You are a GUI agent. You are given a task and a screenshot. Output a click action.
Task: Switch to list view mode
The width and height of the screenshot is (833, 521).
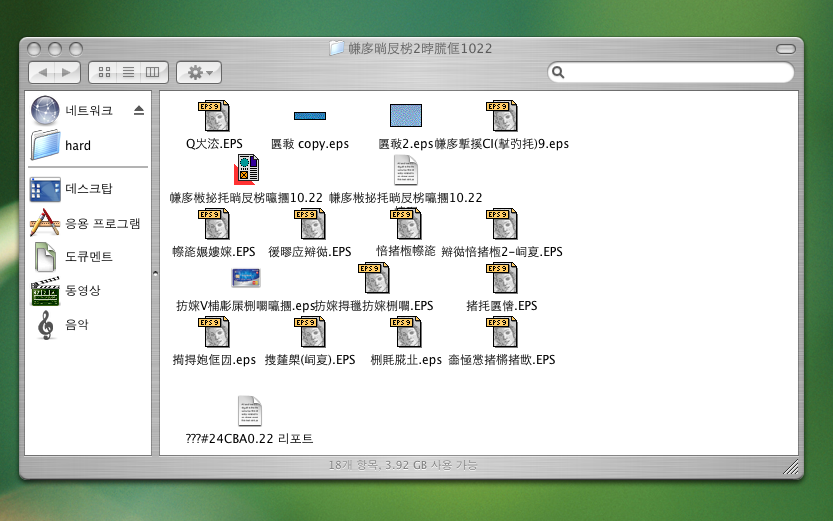click(128, 72)
